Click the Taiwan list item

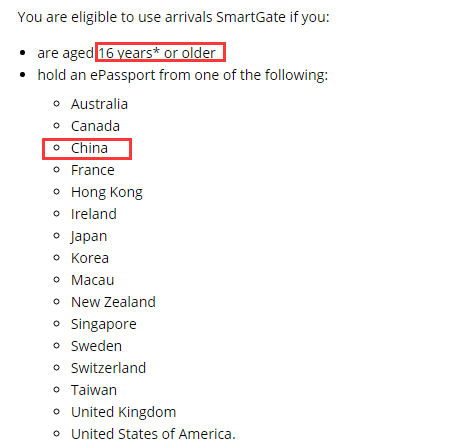click(94, 390)
